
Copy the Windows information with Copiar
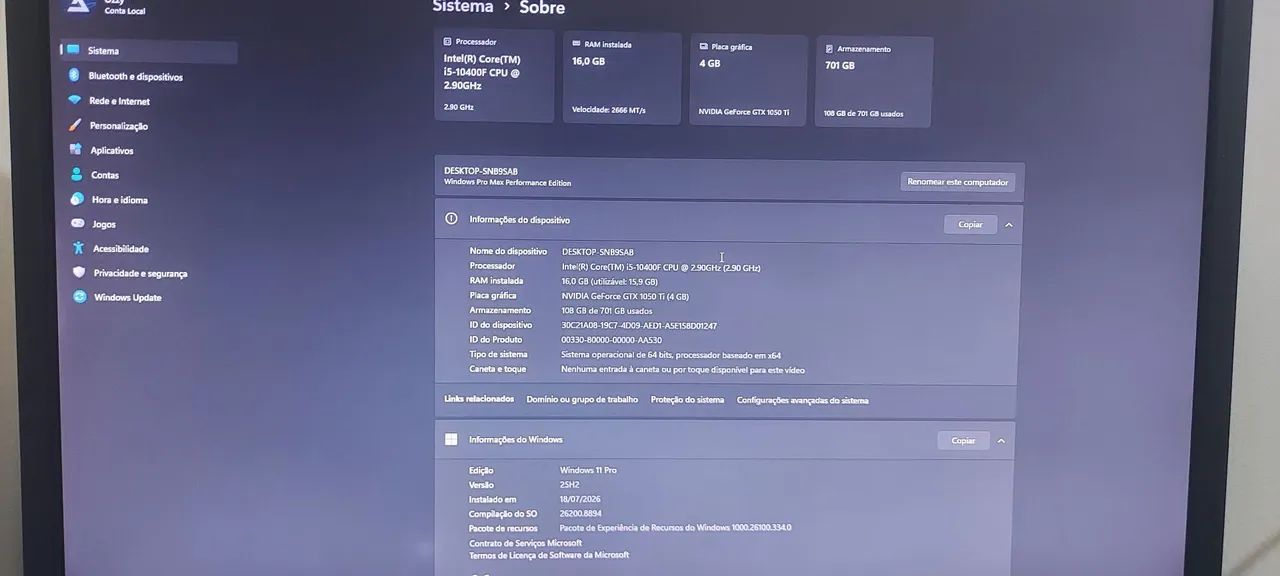[x=963, y=440]
